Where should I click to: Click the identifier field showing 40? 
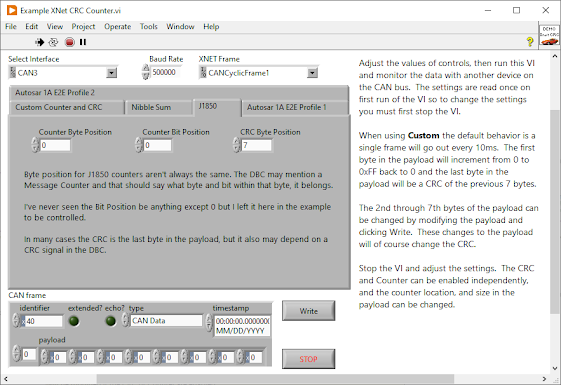pyautogui.click(x=42, y=321)
